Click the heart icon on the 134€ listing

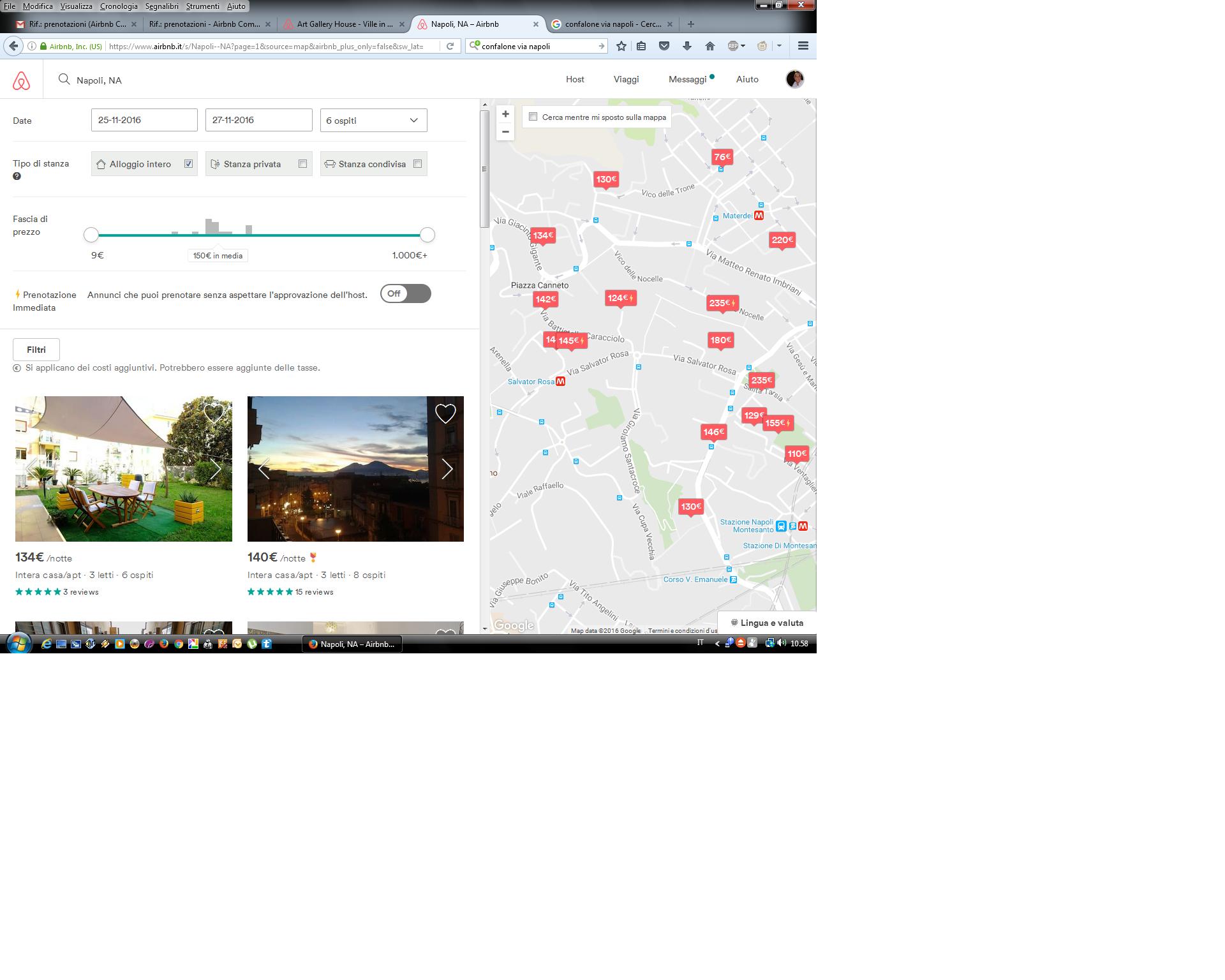tap(214, 413)
